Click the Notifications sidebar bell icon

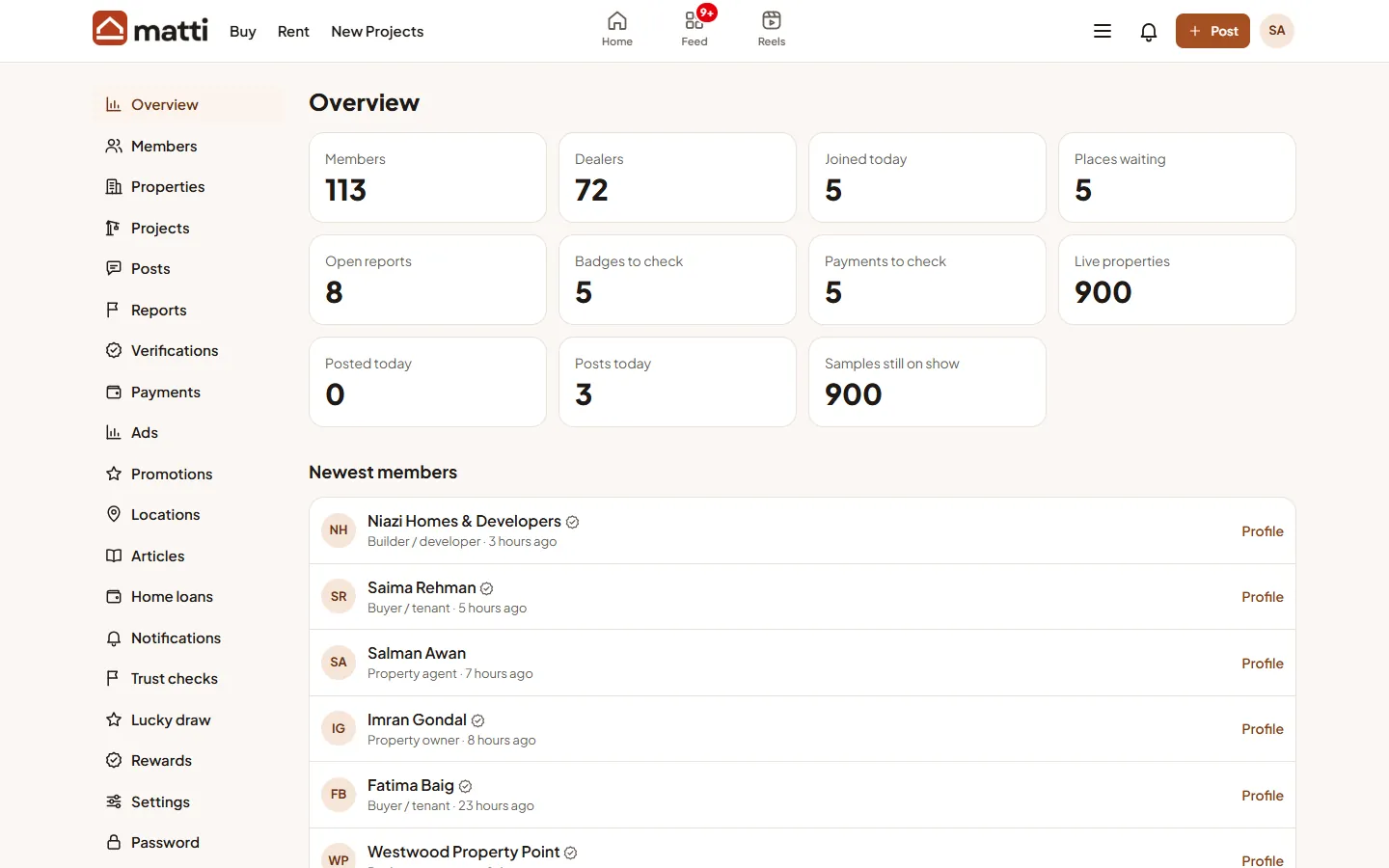(x=114, y=637)
